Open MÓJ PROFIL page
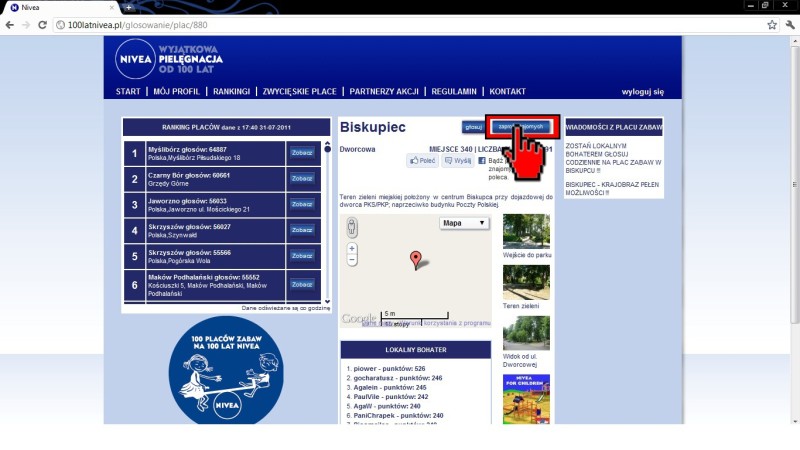Viewport: 800px width, 450px height. [177, 92]
